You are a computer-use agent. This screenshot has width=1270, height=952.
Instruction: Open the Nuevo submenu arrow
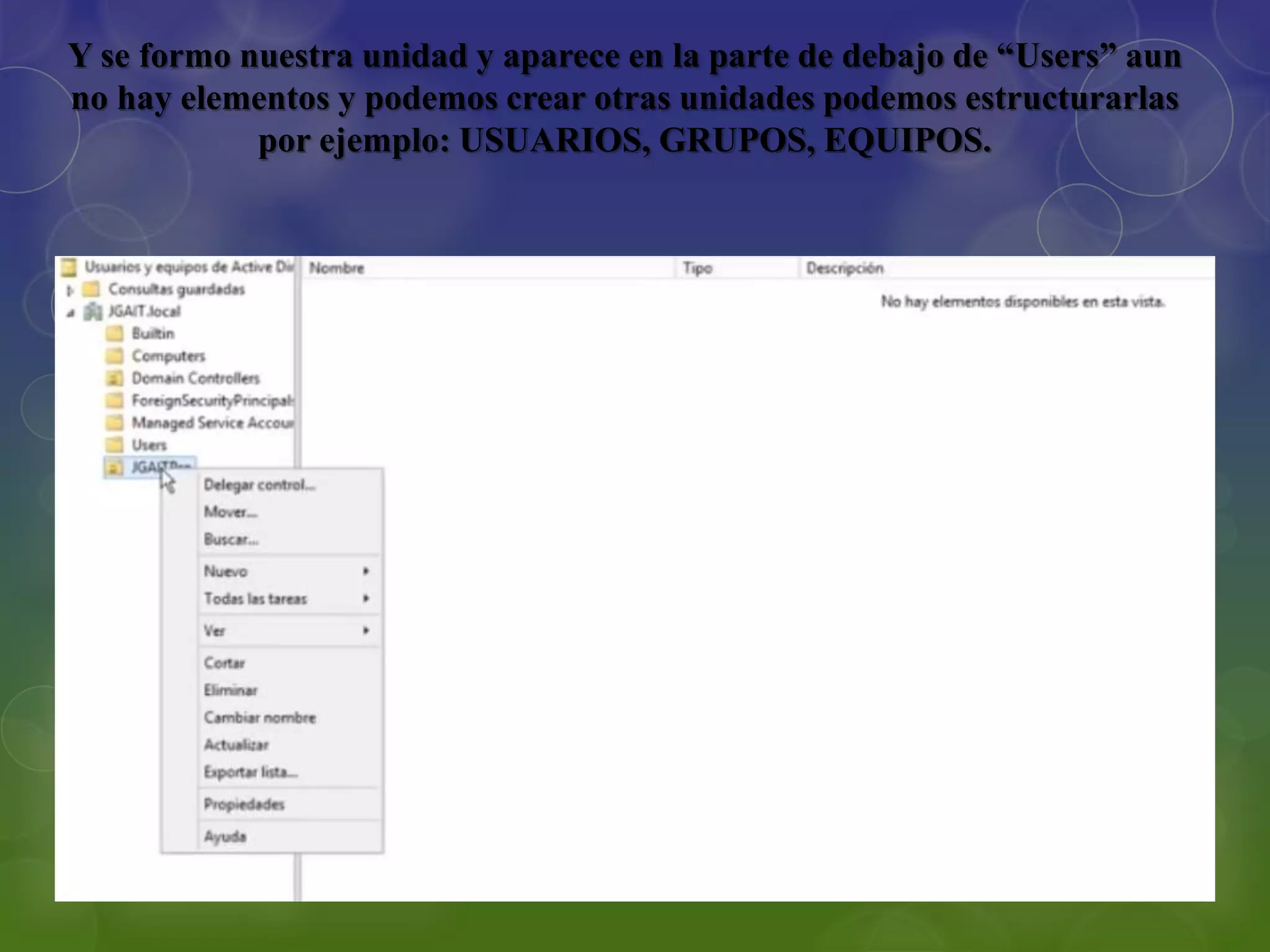pos(366,571)
